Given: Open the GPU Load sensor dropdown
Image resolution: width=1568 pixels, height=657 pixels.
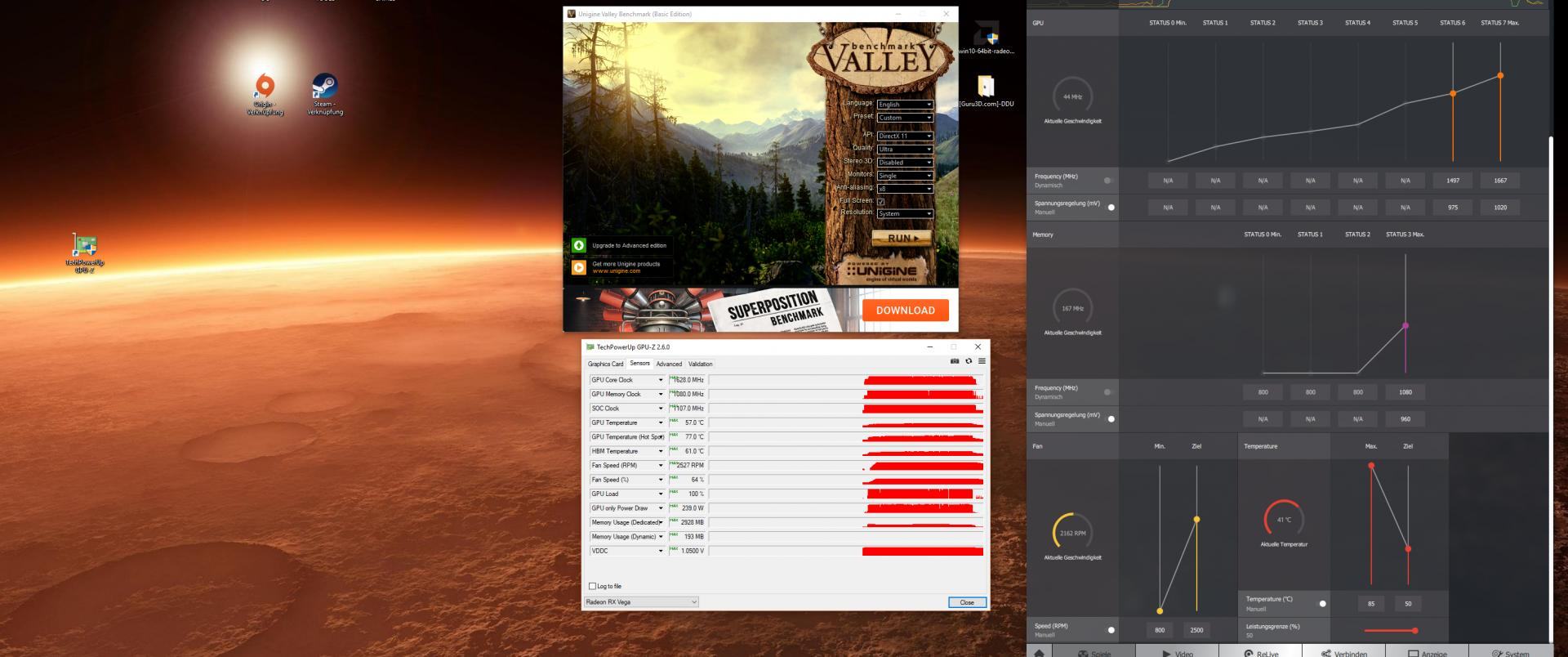Looking at the screenshot, I should pos(660,494).
